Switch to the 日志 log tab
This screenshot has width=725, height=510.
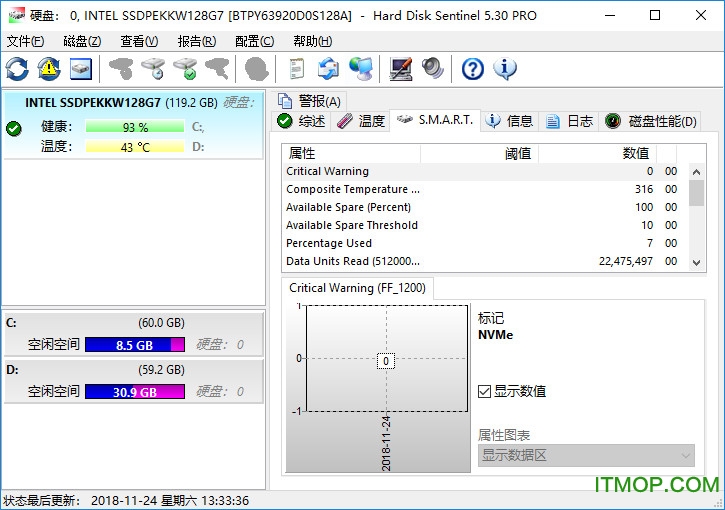[x=569, y=121]
